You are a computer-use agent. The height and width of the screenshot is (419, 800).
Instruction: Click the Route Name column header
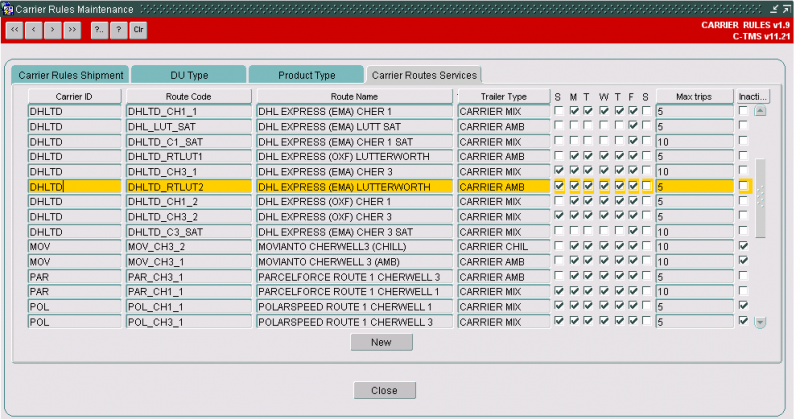[x=355, y=96]
